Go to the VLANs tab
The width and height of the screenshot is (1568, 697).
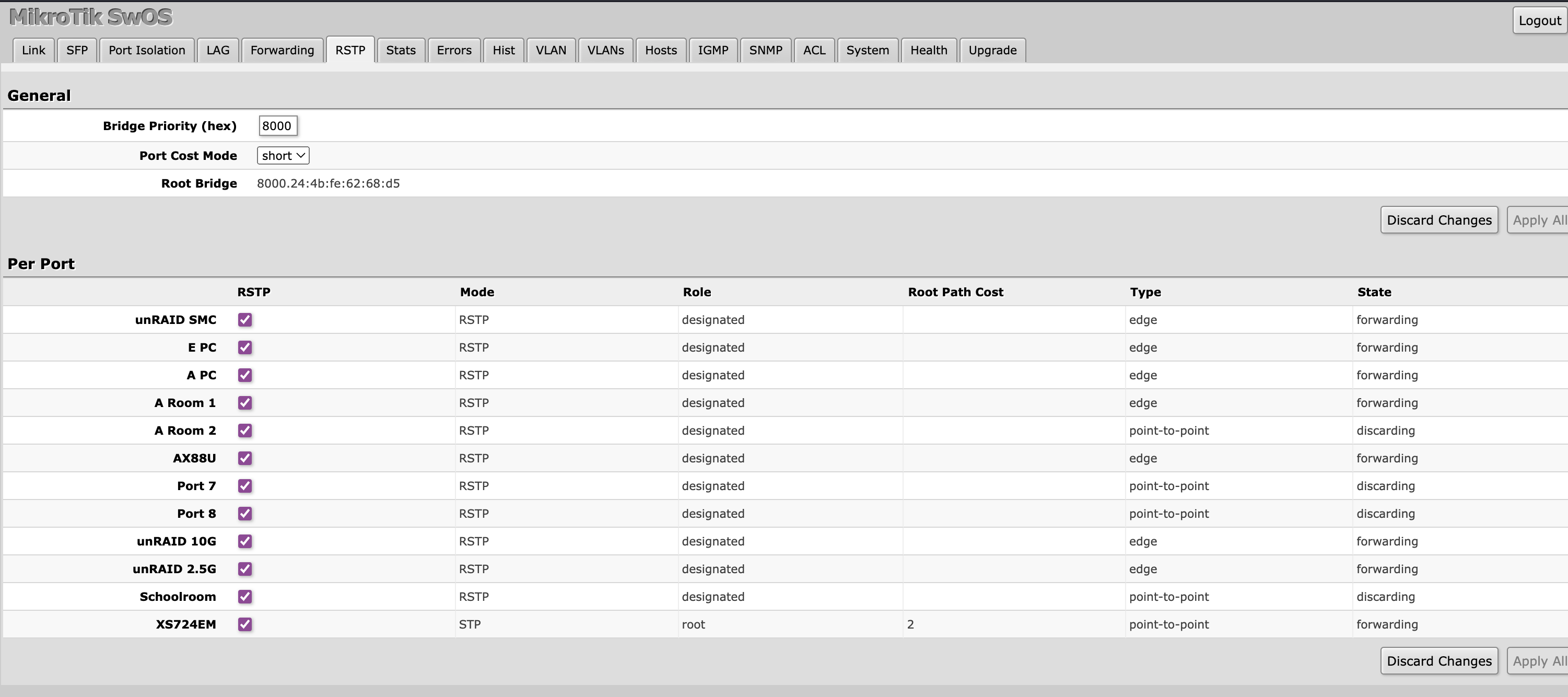pyautogui.click(x=605, y=51)
